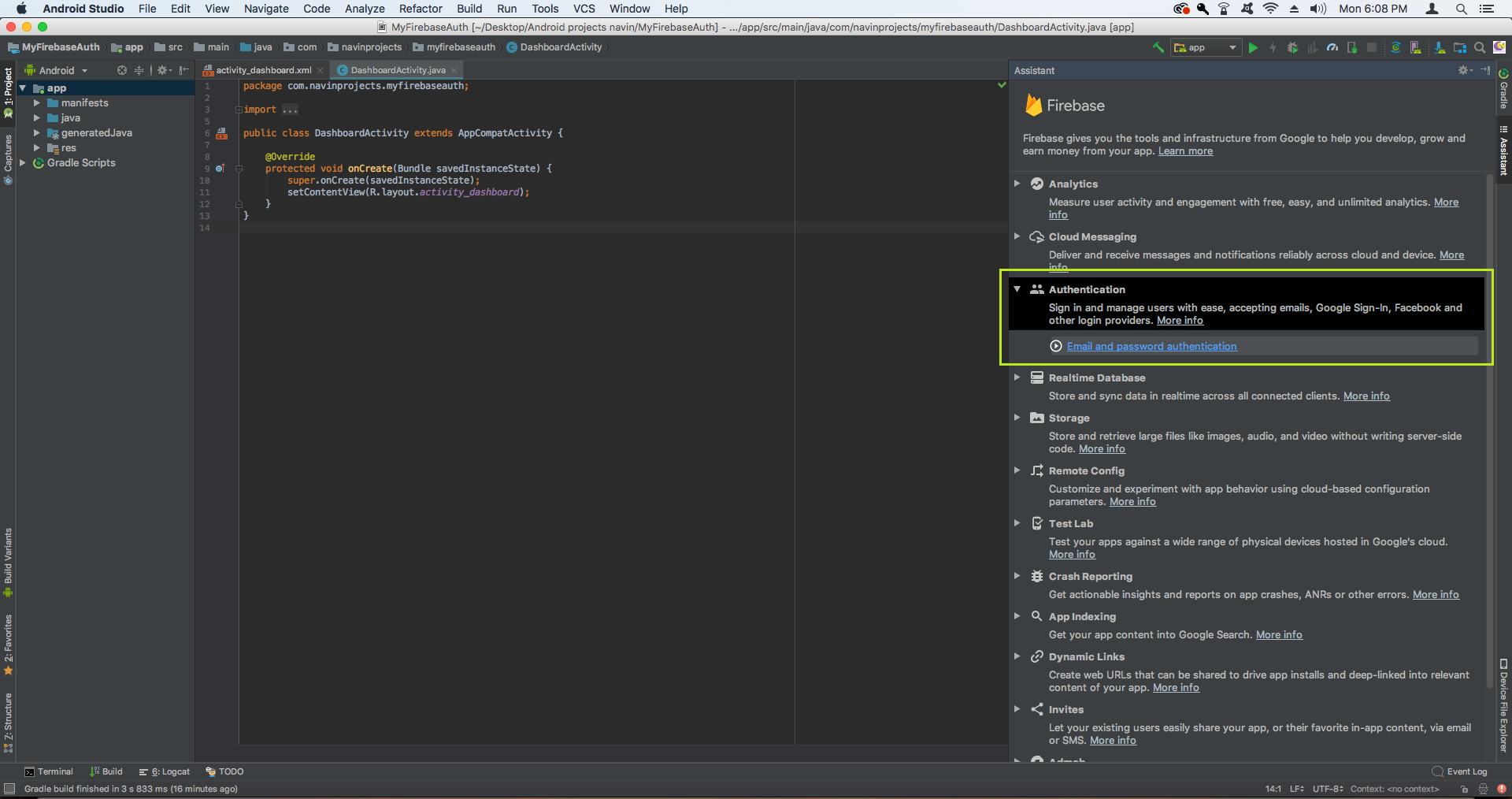Expand folded import block on line 3

[238, 110]
